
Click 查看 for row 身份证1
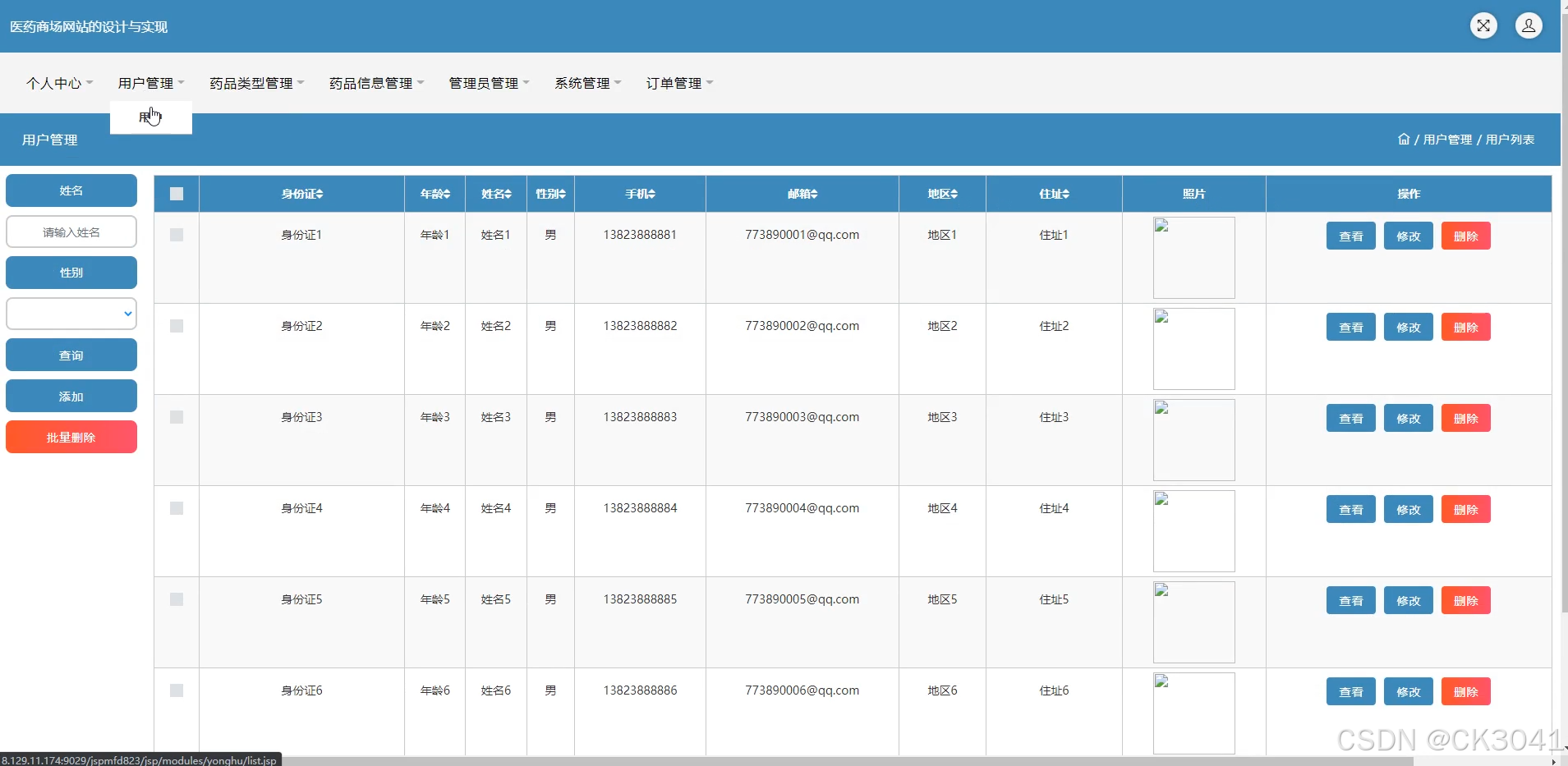(1350, 236)
